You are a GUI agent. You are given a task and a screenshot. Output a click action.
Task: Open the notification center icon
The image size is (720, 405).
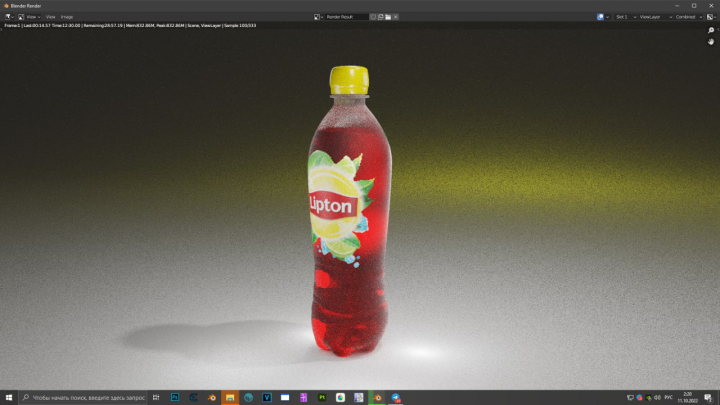pos(709,398)
